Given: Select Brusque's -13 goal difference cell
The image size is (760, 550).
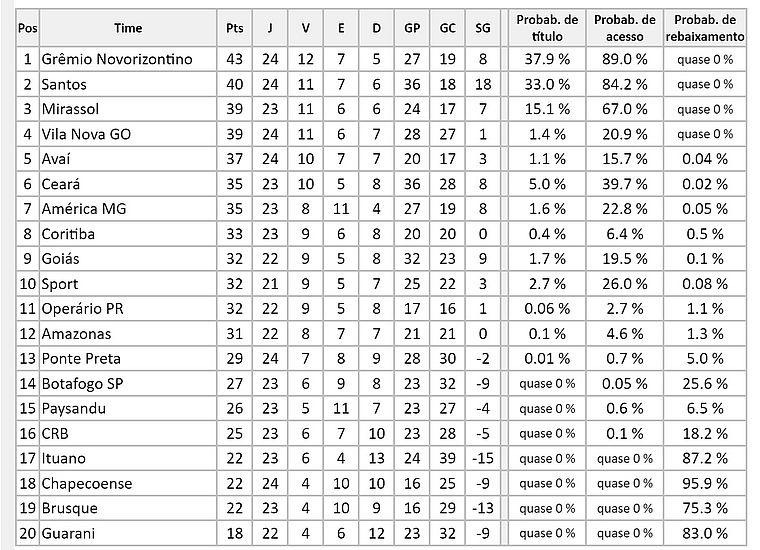Looking at the screenshot, I should (x=484, y=508).
